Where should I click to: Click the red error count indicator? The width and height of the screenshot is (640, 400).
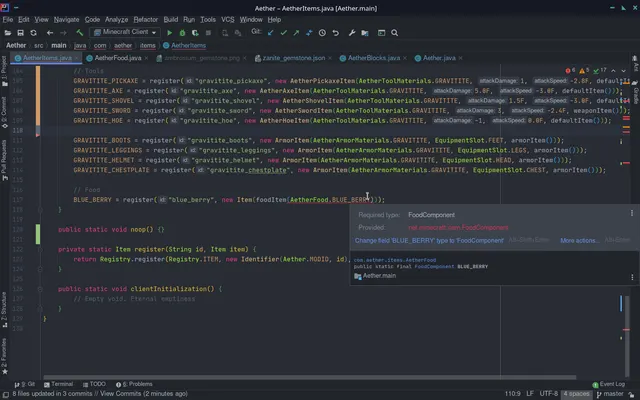pos(570,71)
